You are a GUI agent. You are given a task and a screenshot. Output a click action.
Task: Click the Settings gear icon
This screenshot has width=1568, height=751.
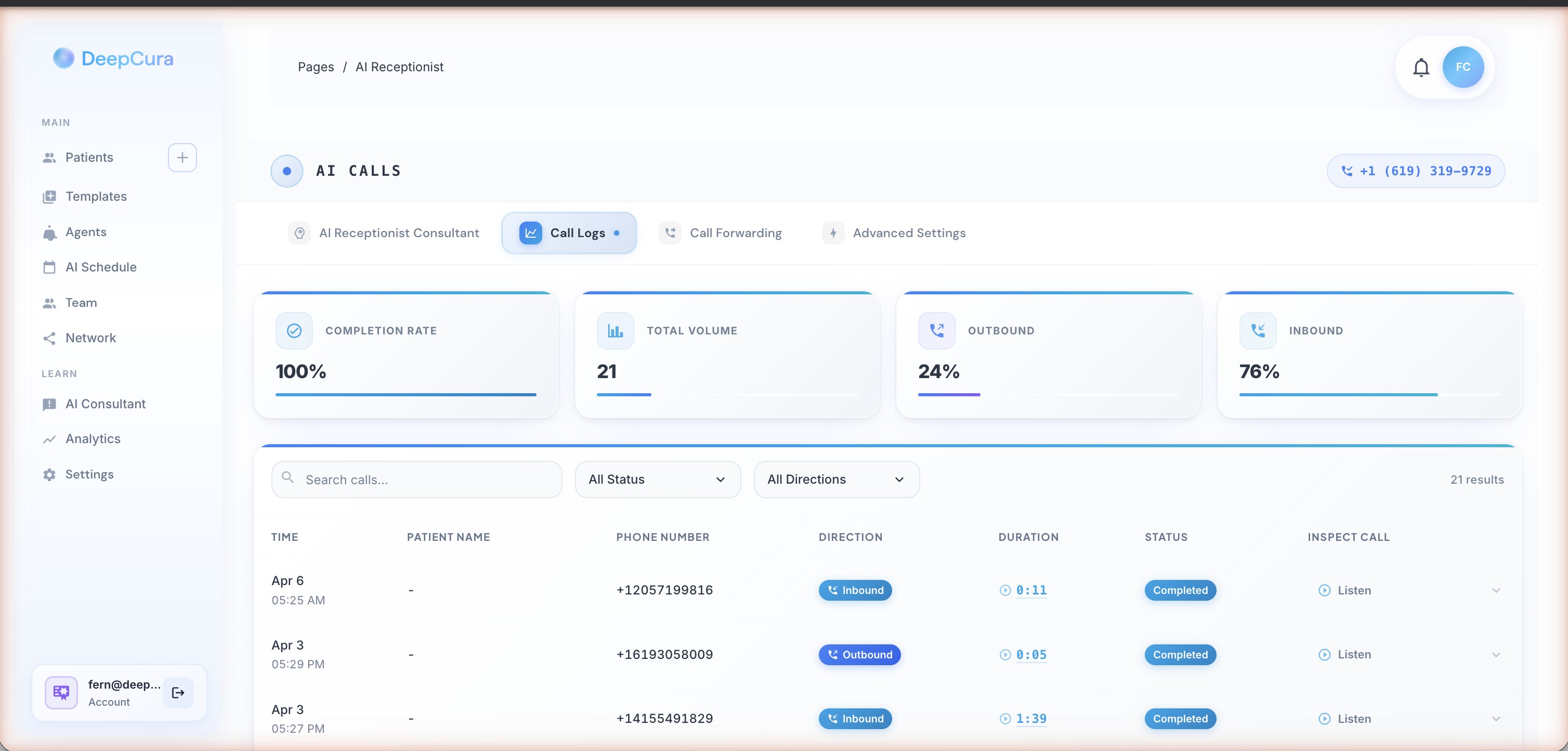click(x=49, y=474)
